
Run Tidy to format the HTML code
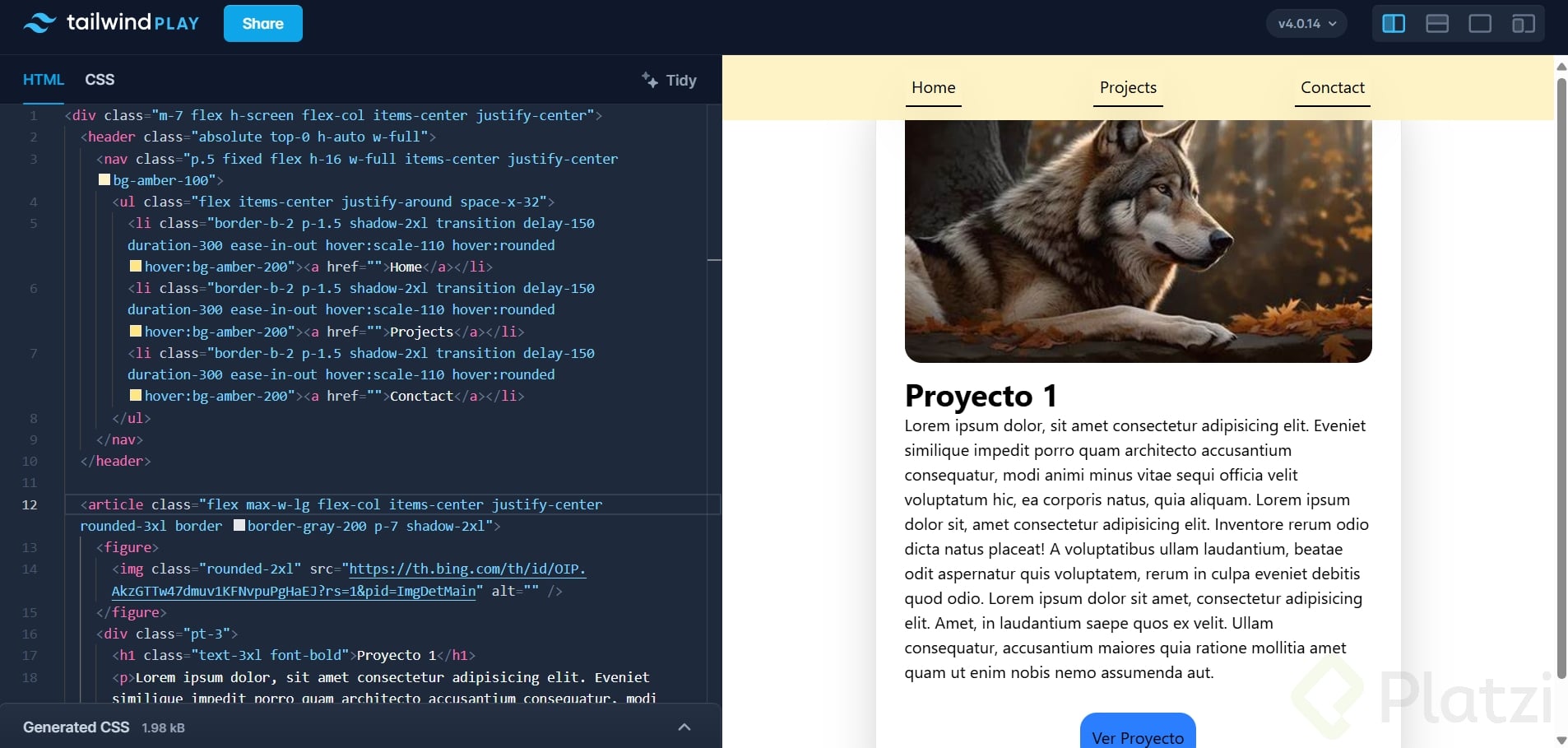(668, 81)
